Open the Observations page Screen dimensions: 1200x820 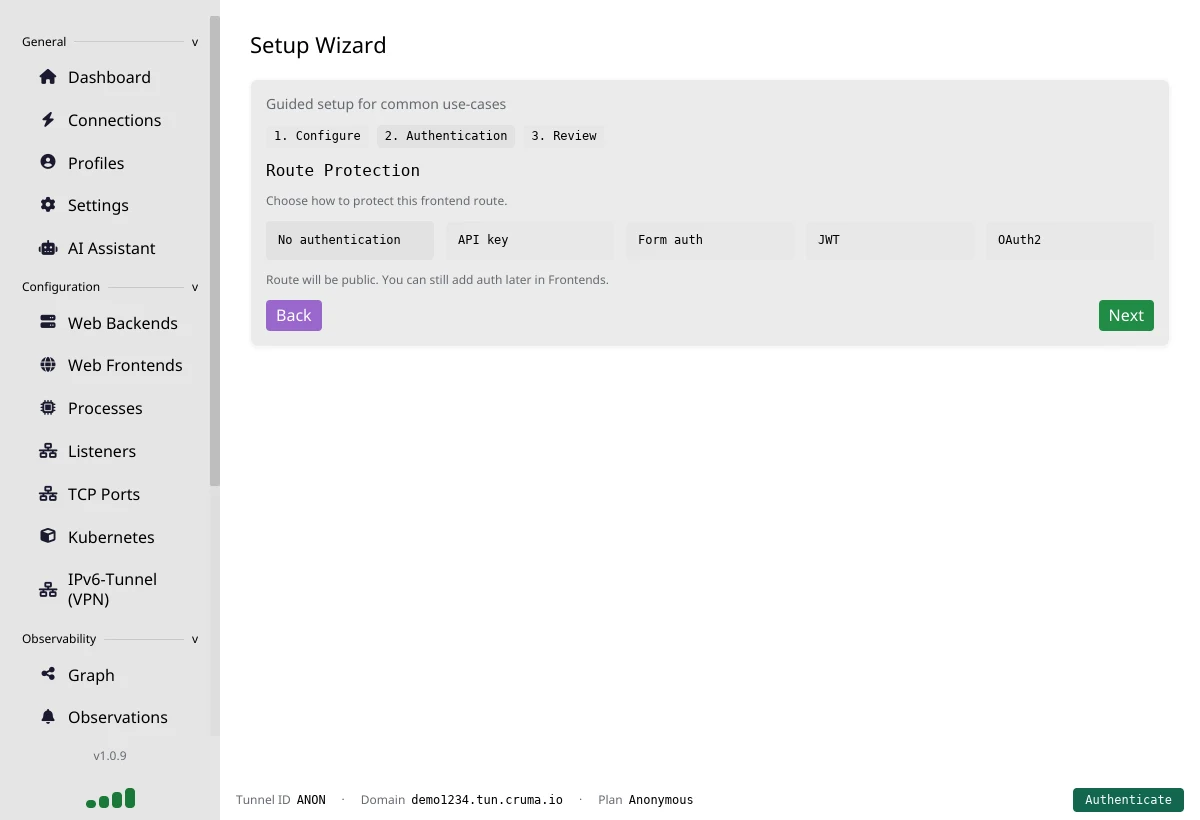[x=118, y=717]
